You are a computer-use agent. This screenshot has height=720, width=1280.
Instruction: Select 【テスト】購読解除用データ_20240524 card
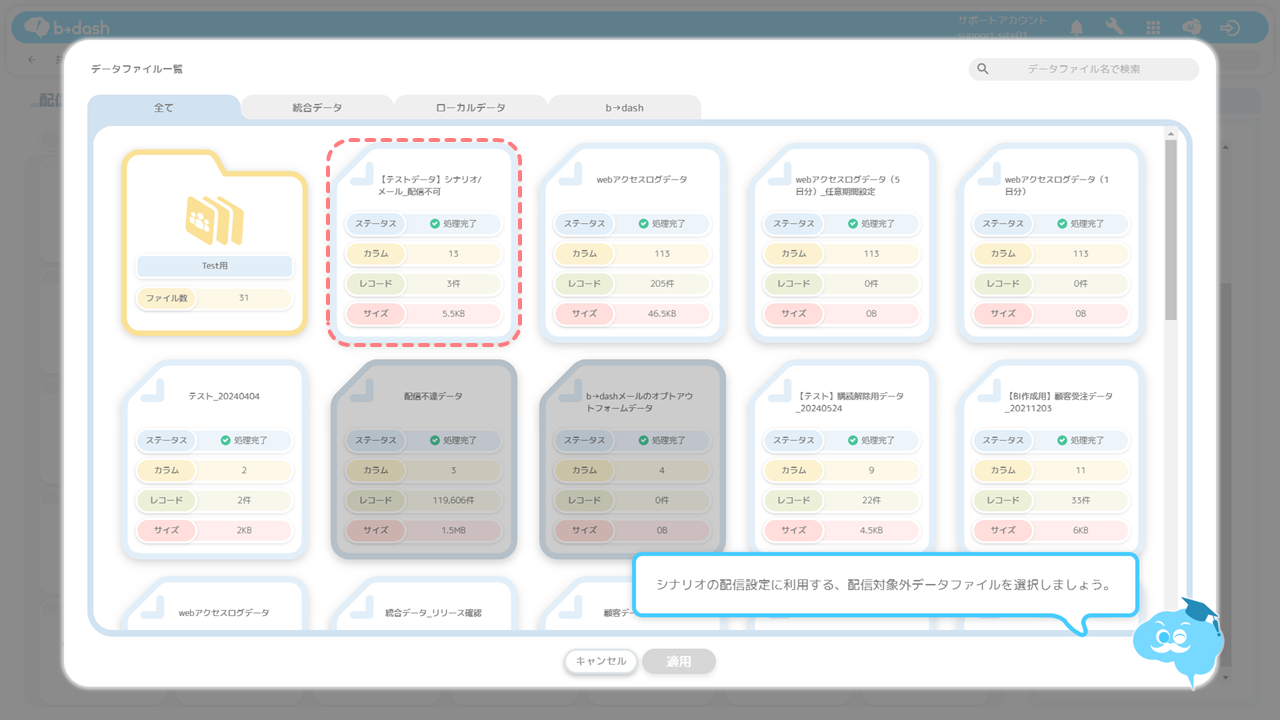[x=842, y=459]
